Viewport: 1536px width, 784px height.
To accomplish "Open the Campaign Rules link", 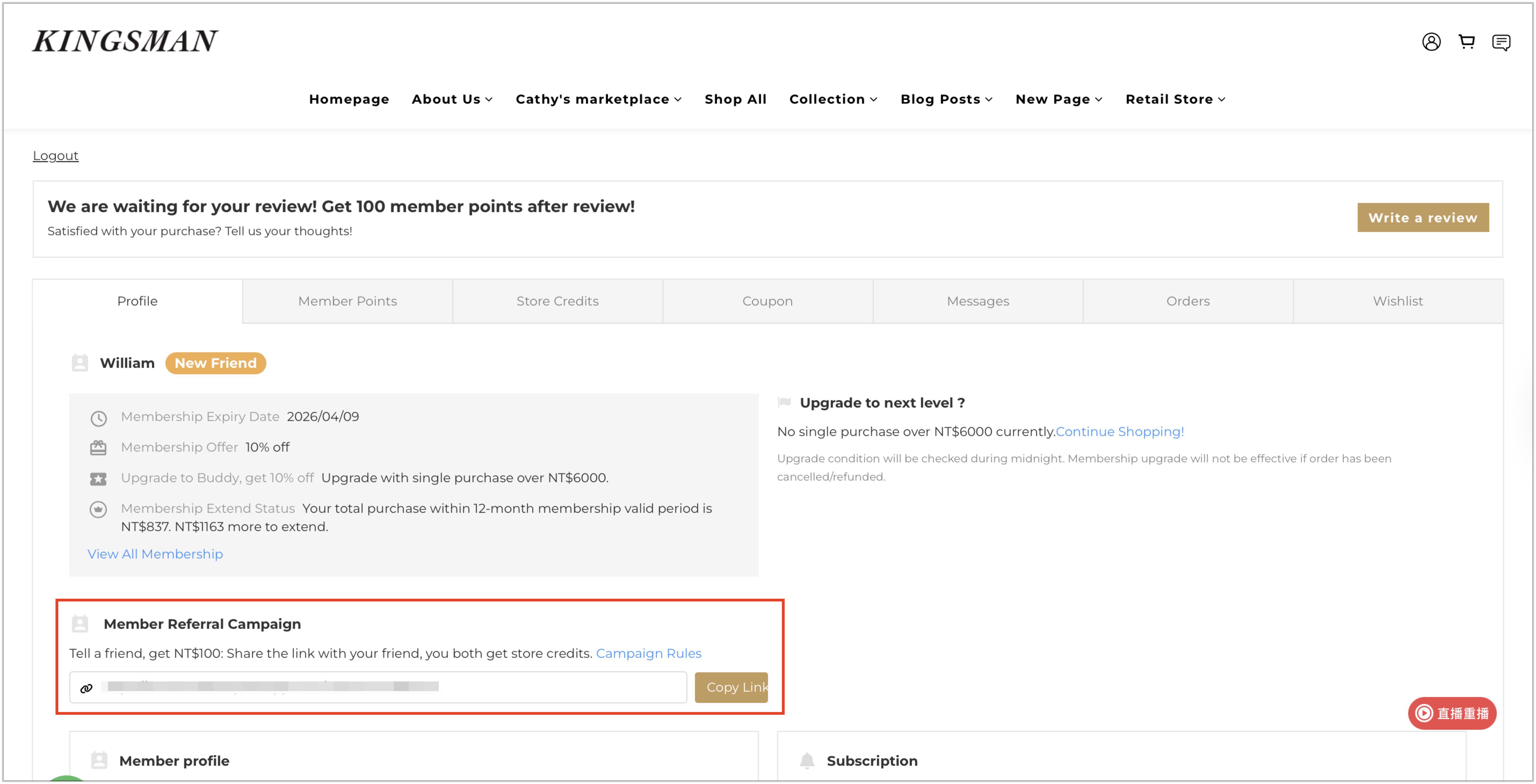I will [x=649, y=654].
